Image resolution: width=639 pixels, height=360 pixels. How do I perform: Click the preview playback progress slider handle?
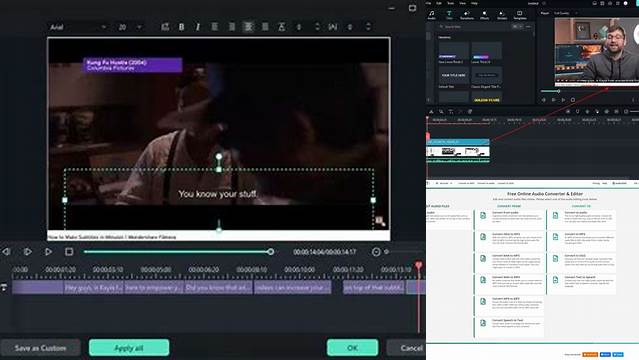(271, 252)
